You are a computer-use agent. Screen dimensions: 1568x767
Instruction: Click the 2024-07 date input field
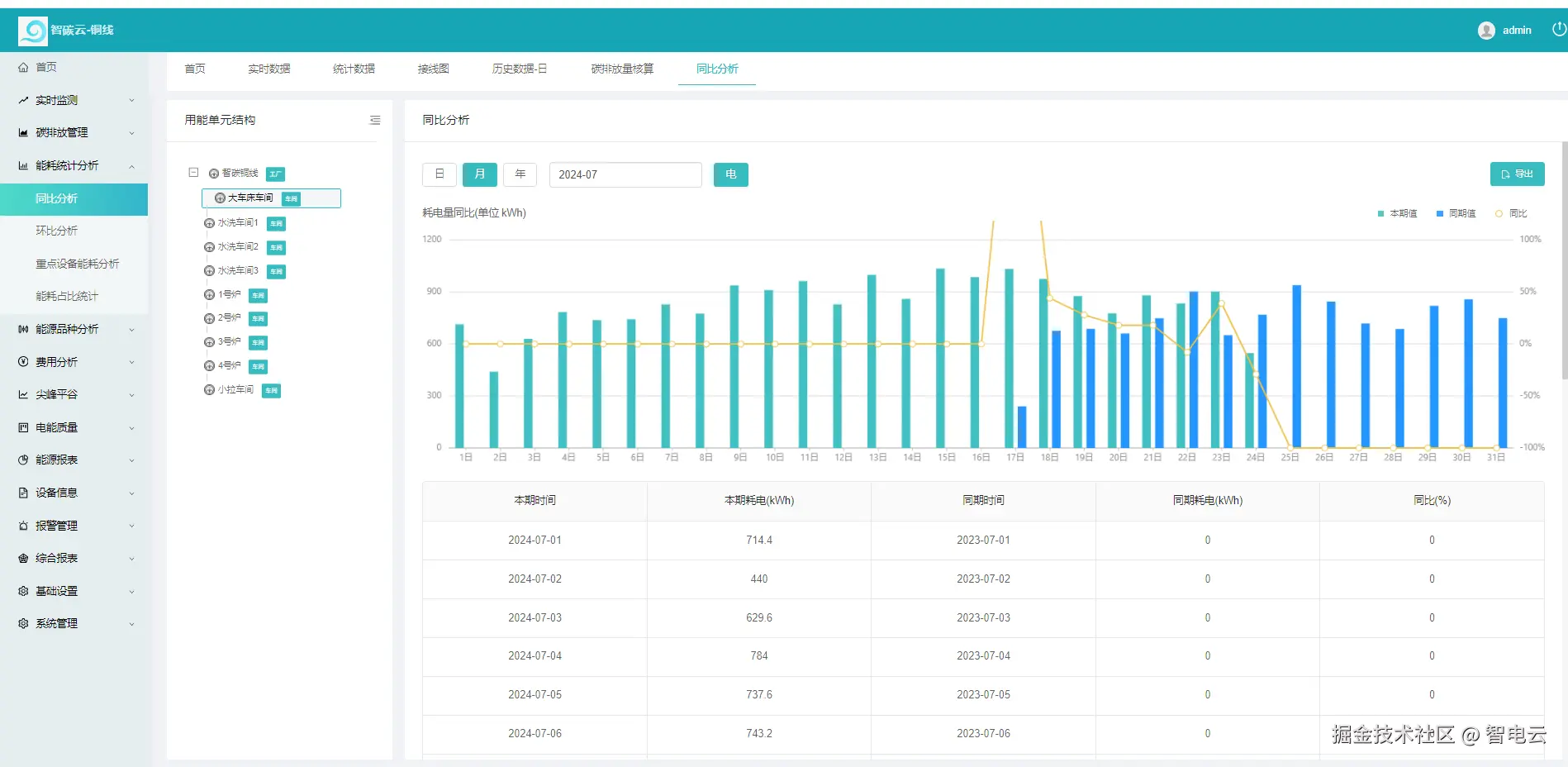pyautogui.click(x=625, y=174)
